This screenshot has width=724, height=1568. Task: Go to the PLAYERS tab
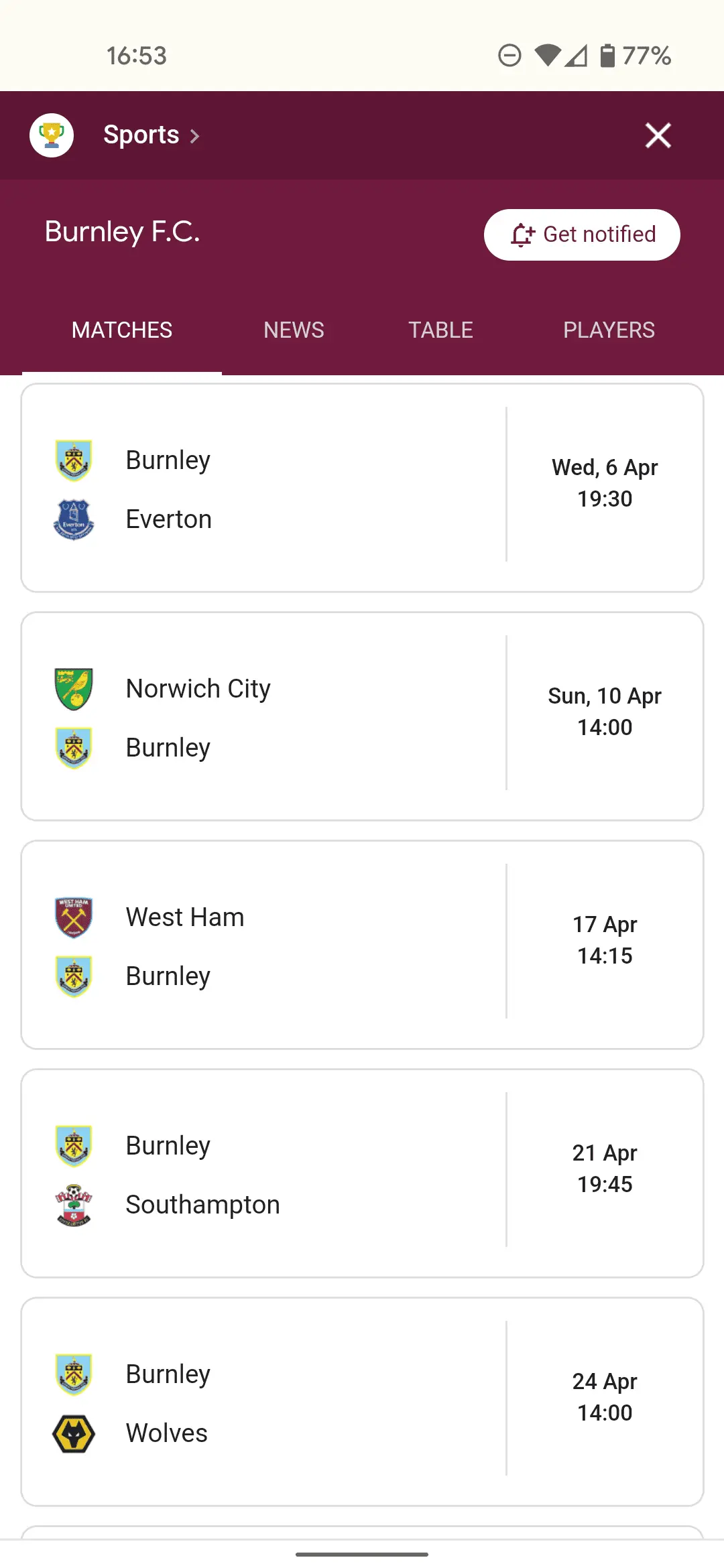[609, 330]
